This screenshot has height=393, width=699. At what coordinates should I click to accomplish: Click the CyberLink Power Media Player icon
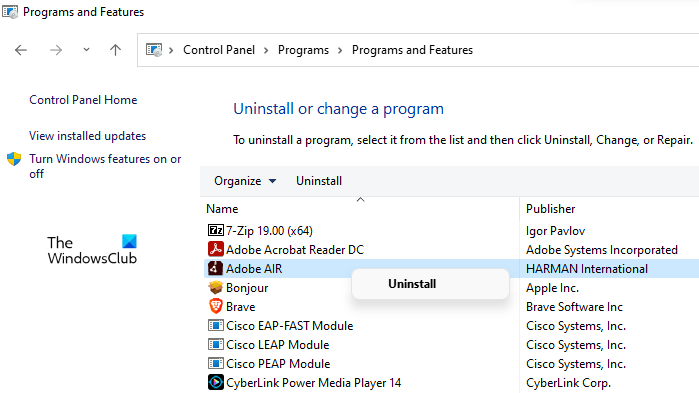point(216,382)
